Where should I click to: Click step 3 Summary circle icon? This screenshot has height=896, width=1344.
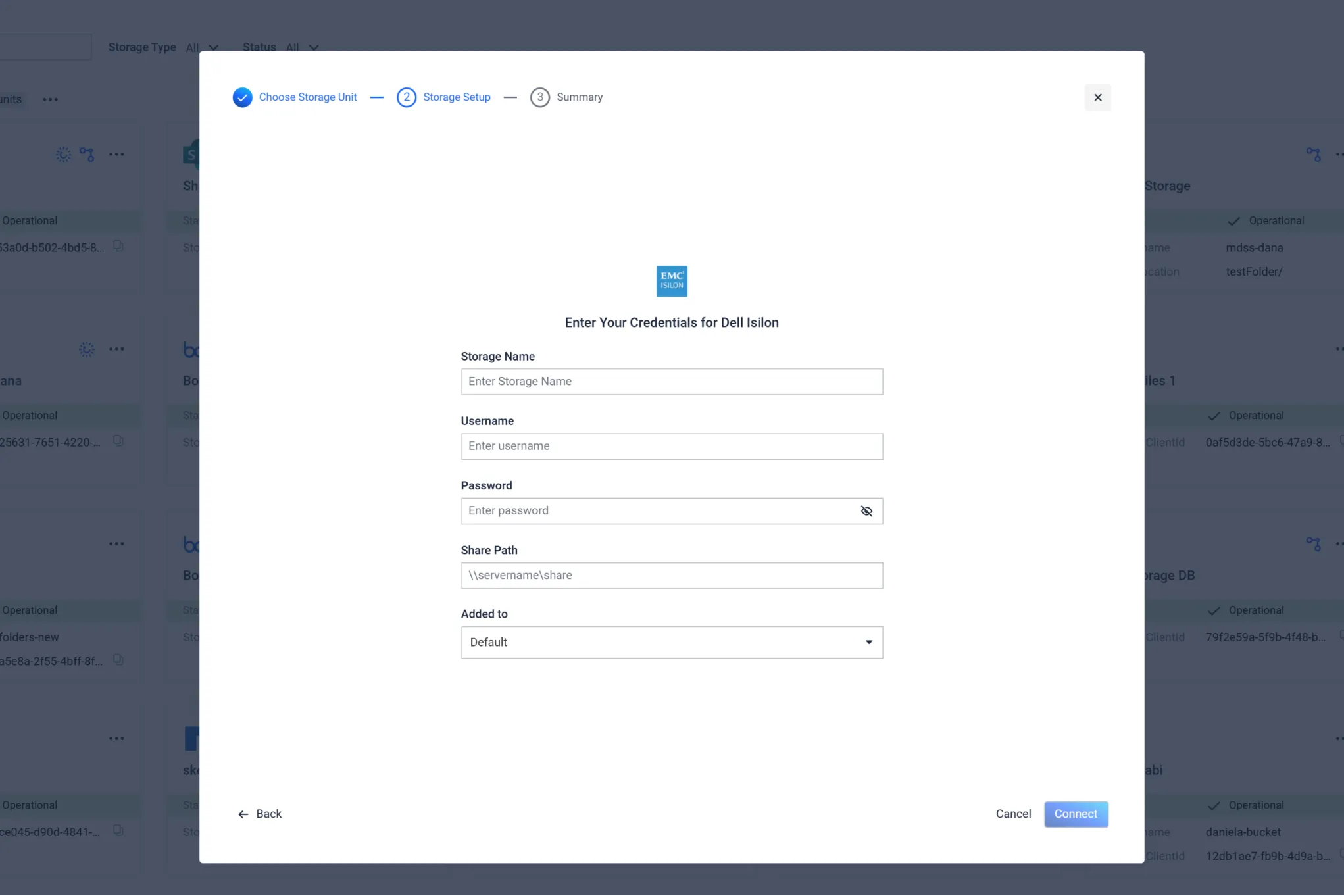[x=539, y=97]
